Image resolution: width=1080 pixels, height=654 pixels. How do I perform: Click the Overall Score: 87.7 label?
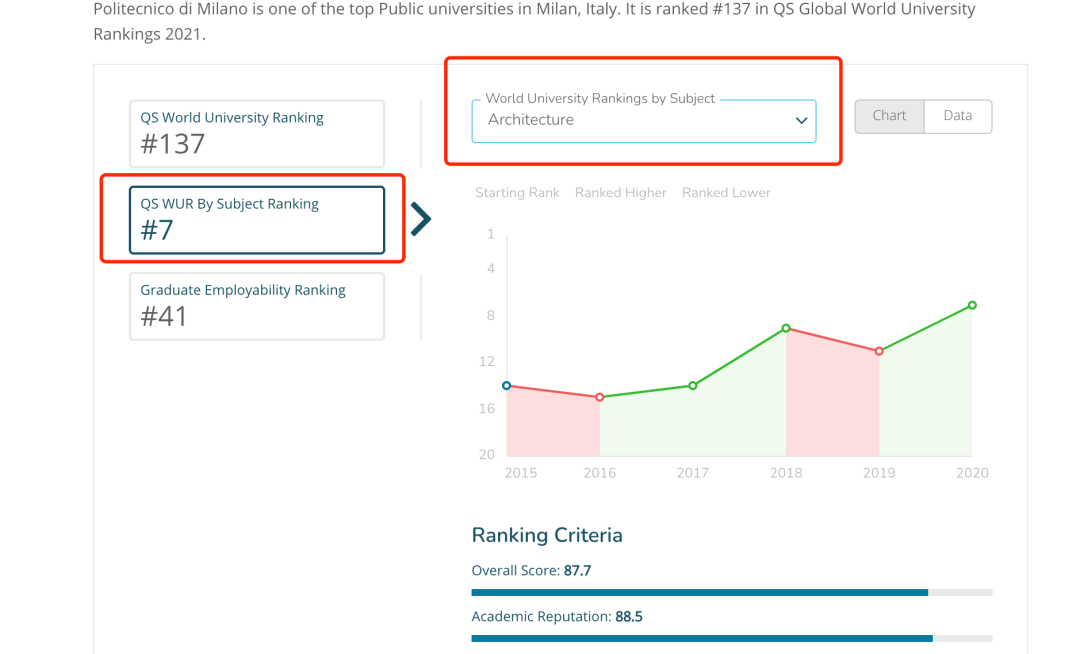(x=531, y=570)
